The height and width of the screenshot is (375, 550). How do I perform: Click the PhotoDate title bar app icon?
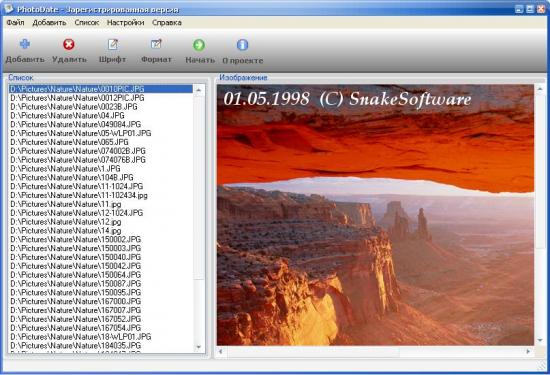(x=8, y=9)
